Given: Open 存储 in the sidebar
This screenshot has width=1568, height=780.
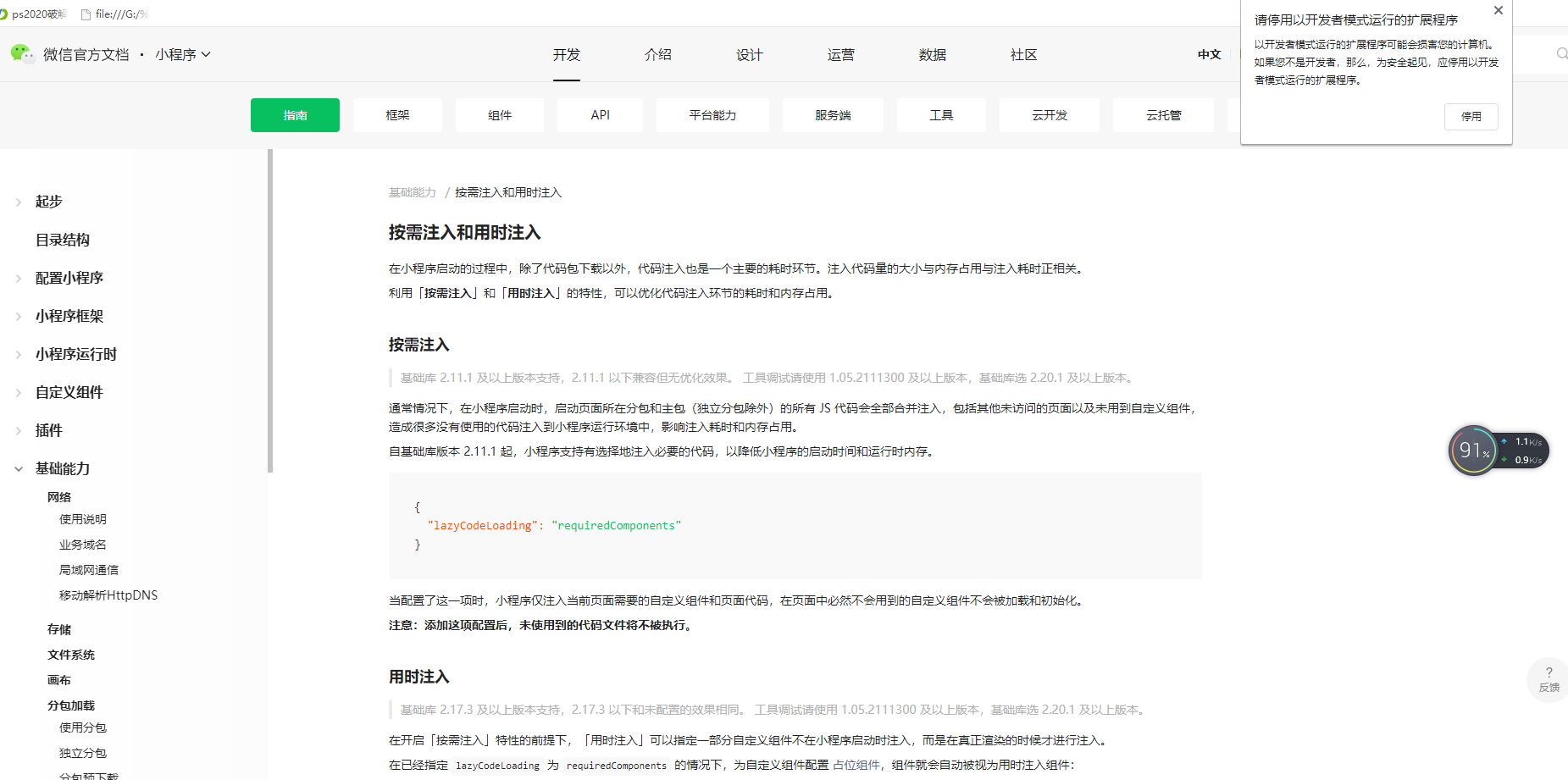Looking at the screenshot, I should click(x=59, y=629).
